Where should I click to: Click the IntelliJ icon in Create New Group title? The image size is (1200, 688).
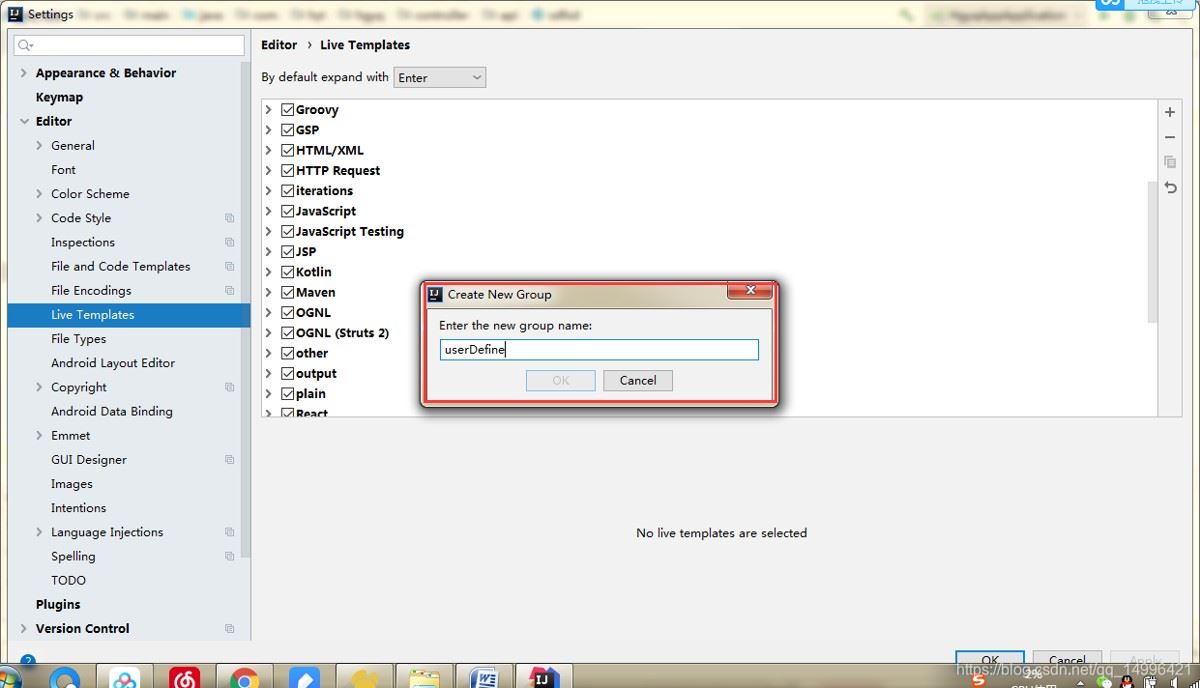point(435,294)
